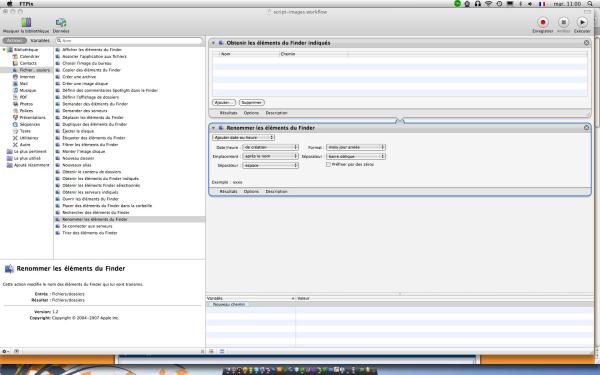Select the Présentations library category icon
This screenshot has height=375, width=600.
(16, 117)
